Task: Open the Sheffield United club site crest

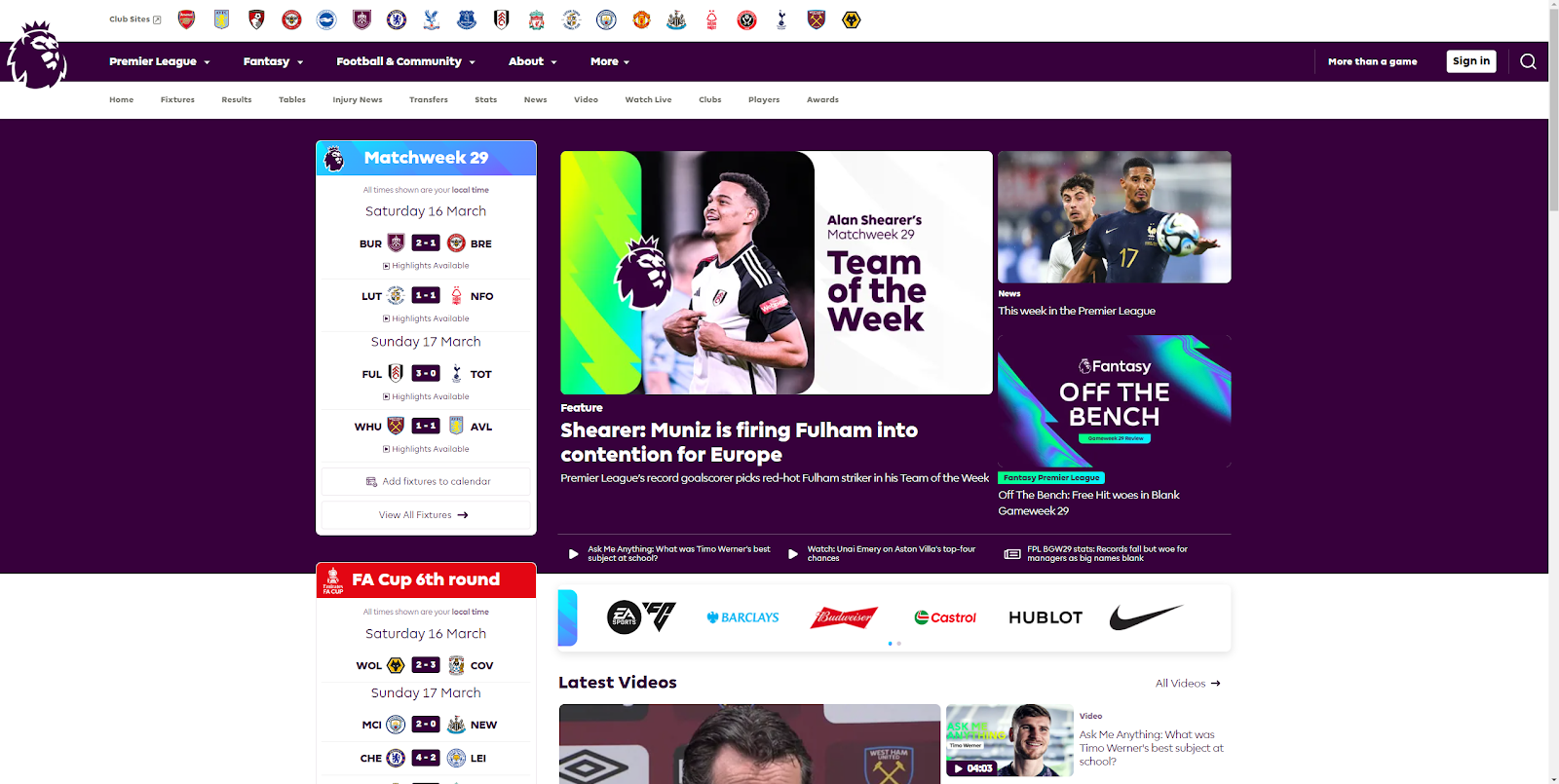Action: pyautogui.click(x=746, y=19)
